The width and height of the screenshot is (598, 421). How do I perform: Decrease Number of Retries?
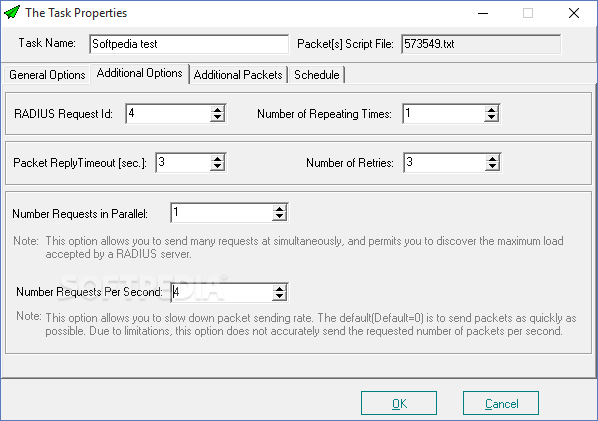pyautogui.click(x=492, y=167)
